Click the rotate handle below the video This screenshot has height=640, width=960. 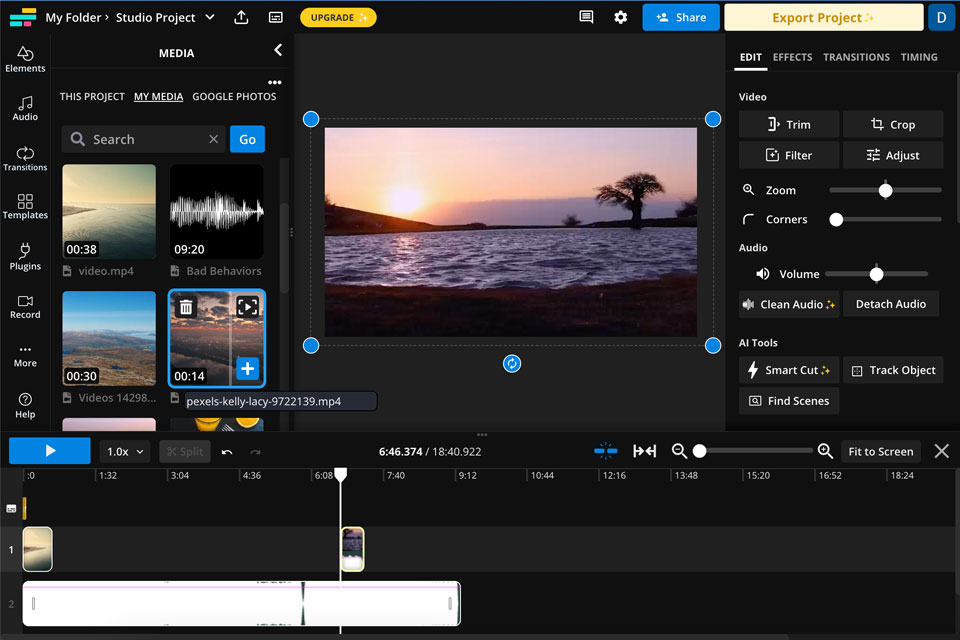click(512, 364)
